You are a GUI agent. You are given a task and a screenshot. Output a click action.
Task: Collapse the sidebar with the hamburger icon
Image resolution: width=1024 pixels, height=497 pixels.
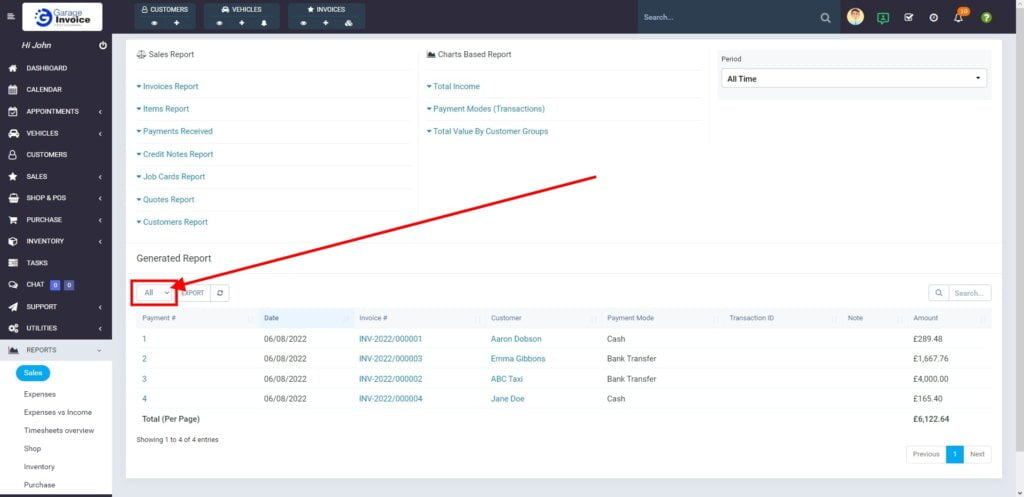[10, 16]
